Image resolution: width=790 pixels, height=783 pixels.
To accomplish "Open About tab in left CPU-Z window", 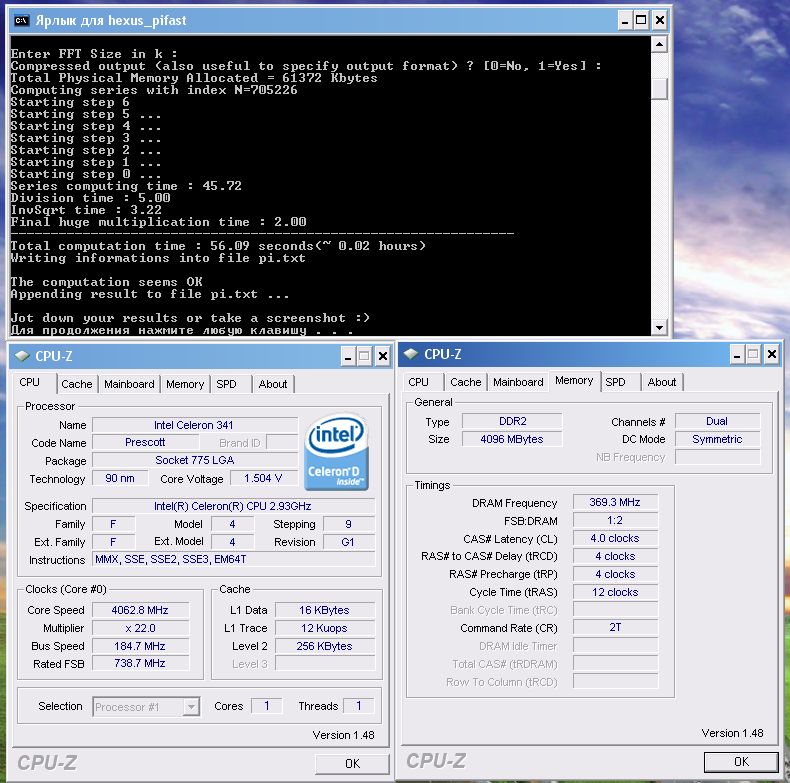I will pos(273,384).
